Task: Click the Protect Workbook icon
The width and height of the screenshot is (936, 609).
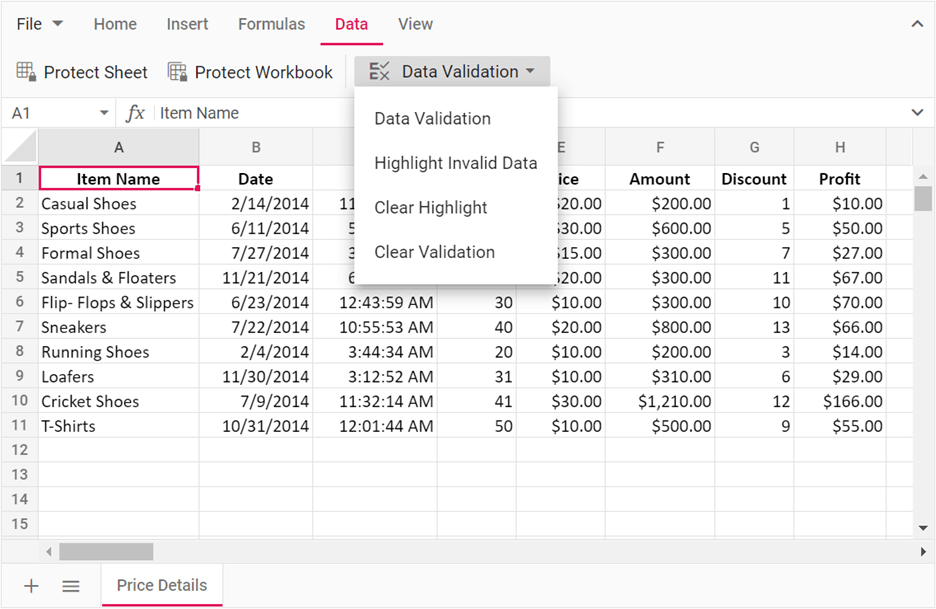Action: tap(178, 72)
